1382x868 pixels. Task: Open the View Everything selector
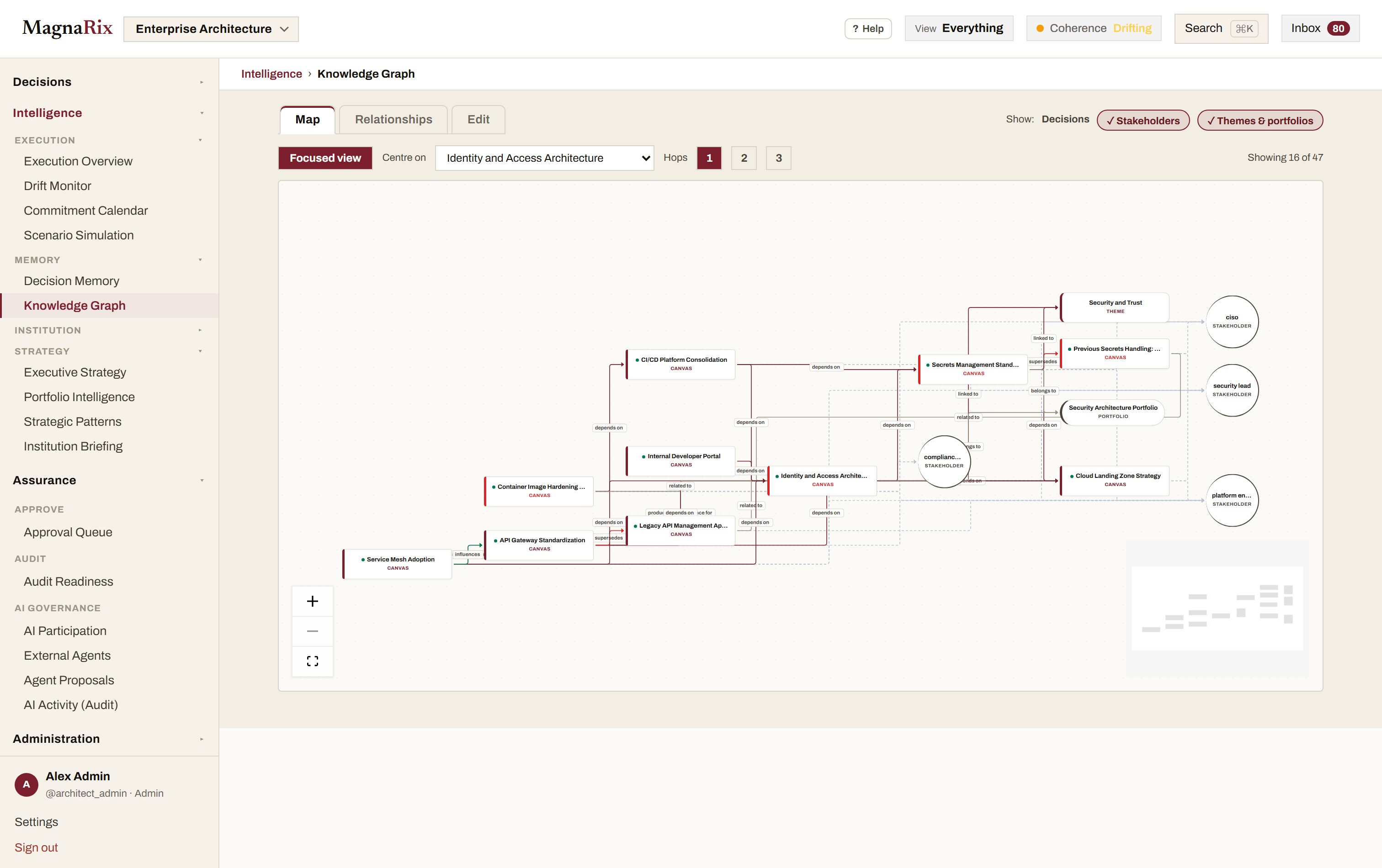pyautogui.click(x=959, y=28)
